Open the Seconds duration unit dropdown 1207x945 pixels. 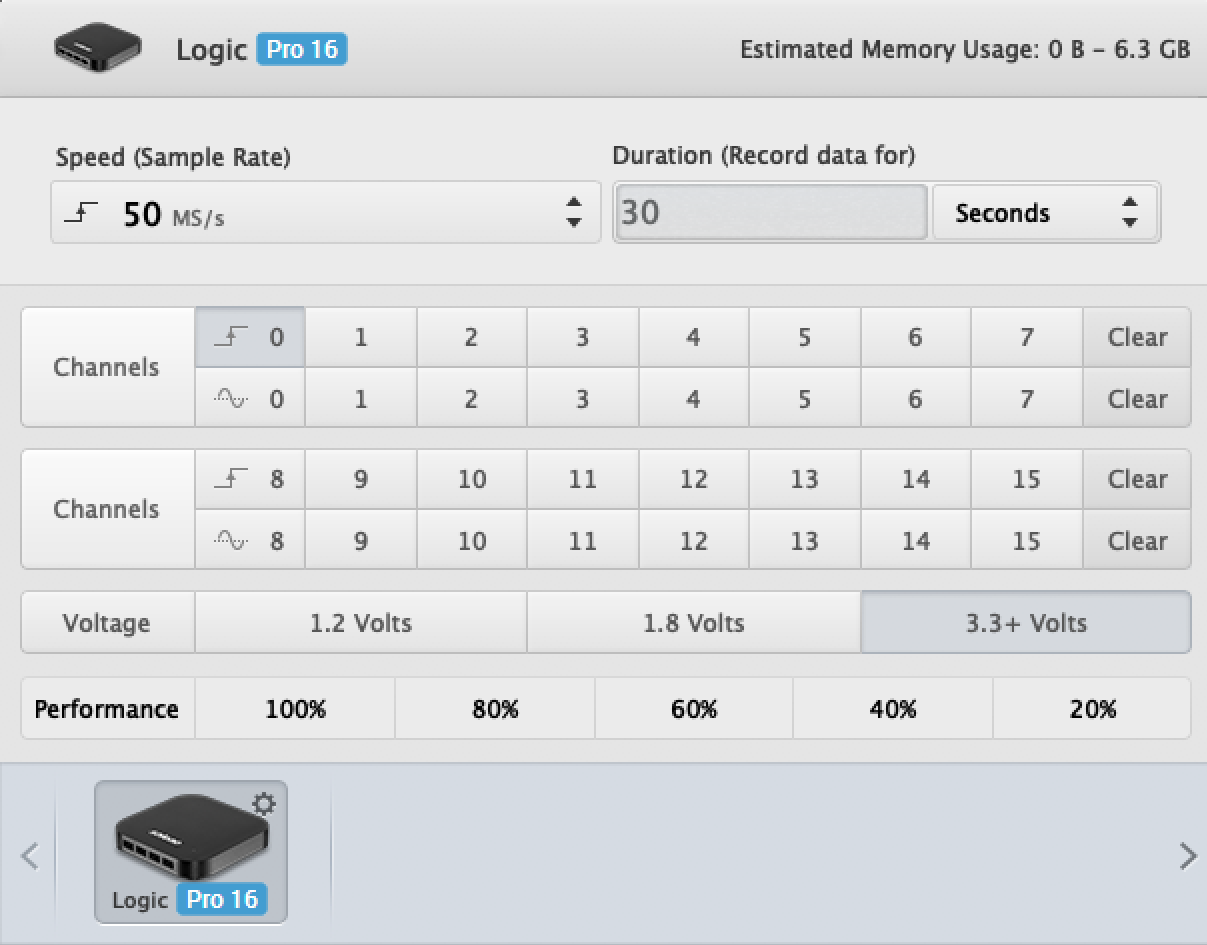coord(1046,212)
